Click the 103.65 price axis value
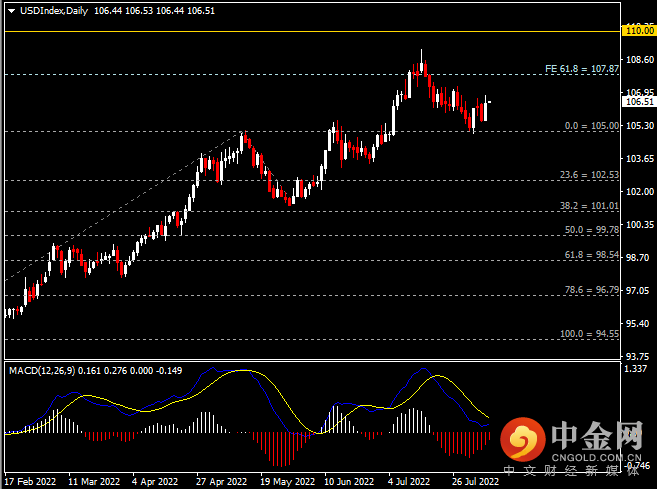Viewport: 657px width, 489px height. pos(640,158)
